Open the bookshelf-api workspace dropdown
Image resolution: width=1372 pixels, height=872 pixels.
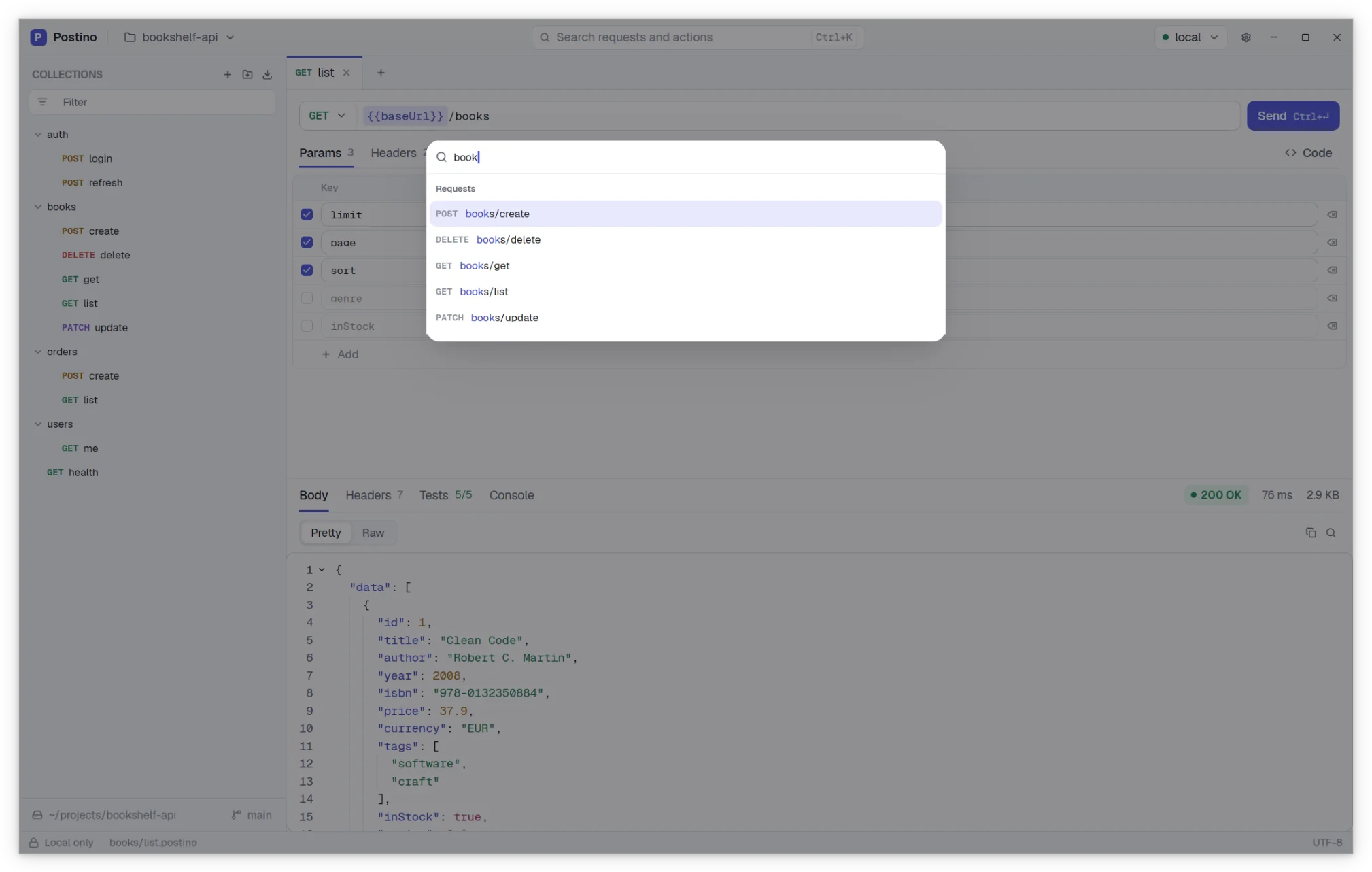click(179, 37)
